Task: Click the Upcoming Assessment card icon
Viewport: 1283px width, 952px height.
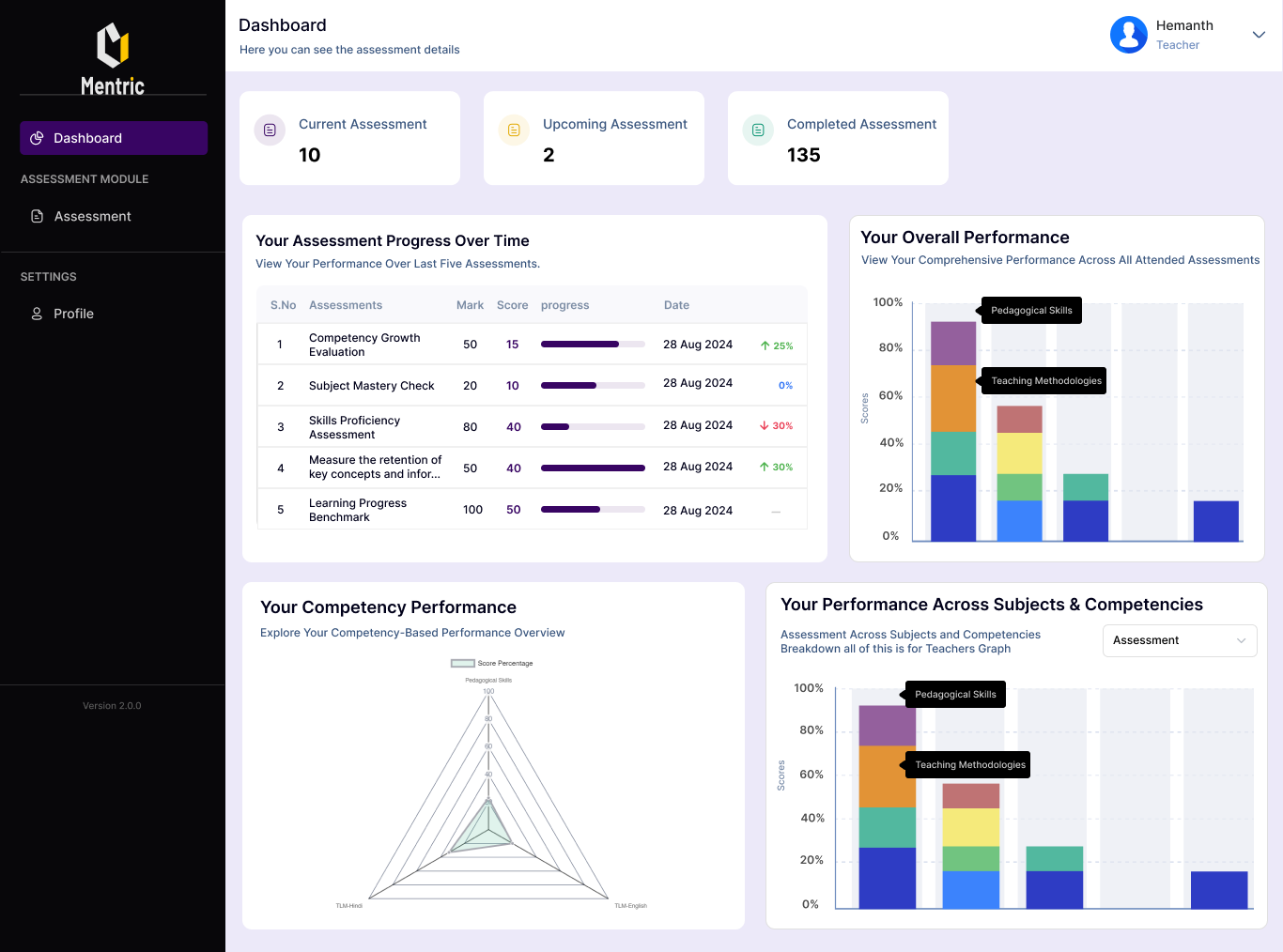Action: [x=514, y=131]
